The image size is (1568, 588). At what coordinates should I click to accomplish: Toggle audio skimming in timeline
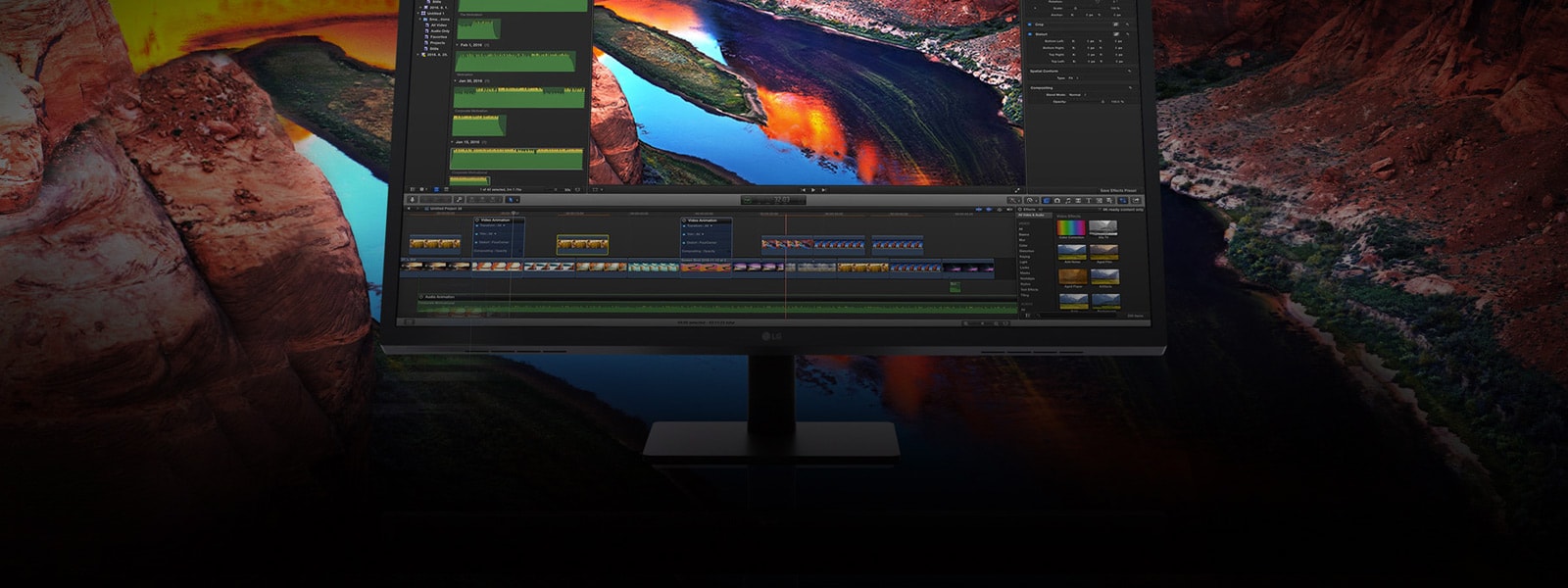point(989,210)
